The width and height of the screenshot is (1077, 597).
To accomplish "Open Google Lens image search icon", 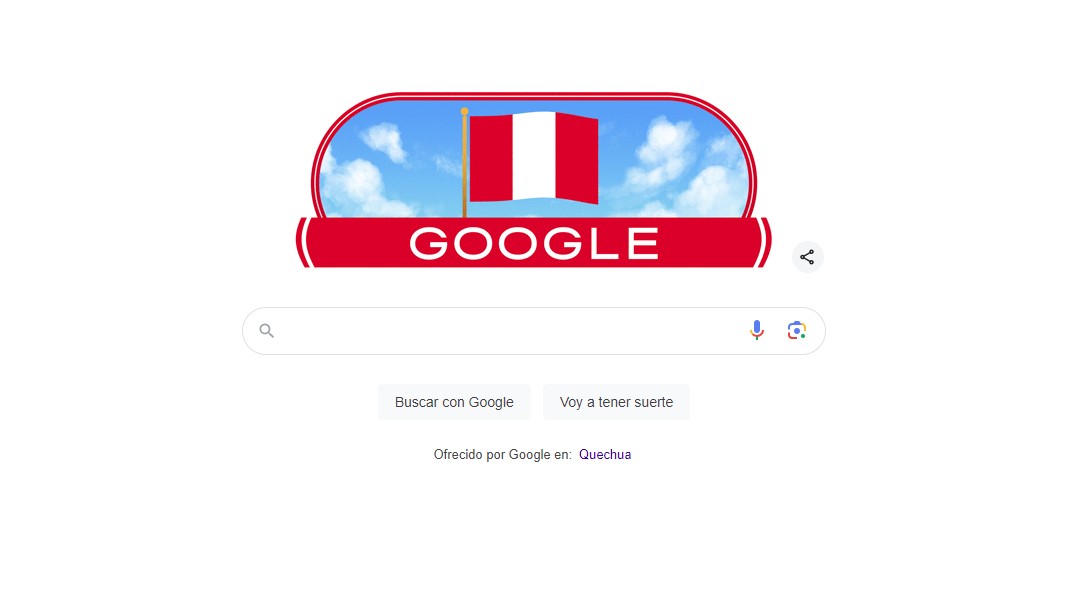I will [796, 330].
